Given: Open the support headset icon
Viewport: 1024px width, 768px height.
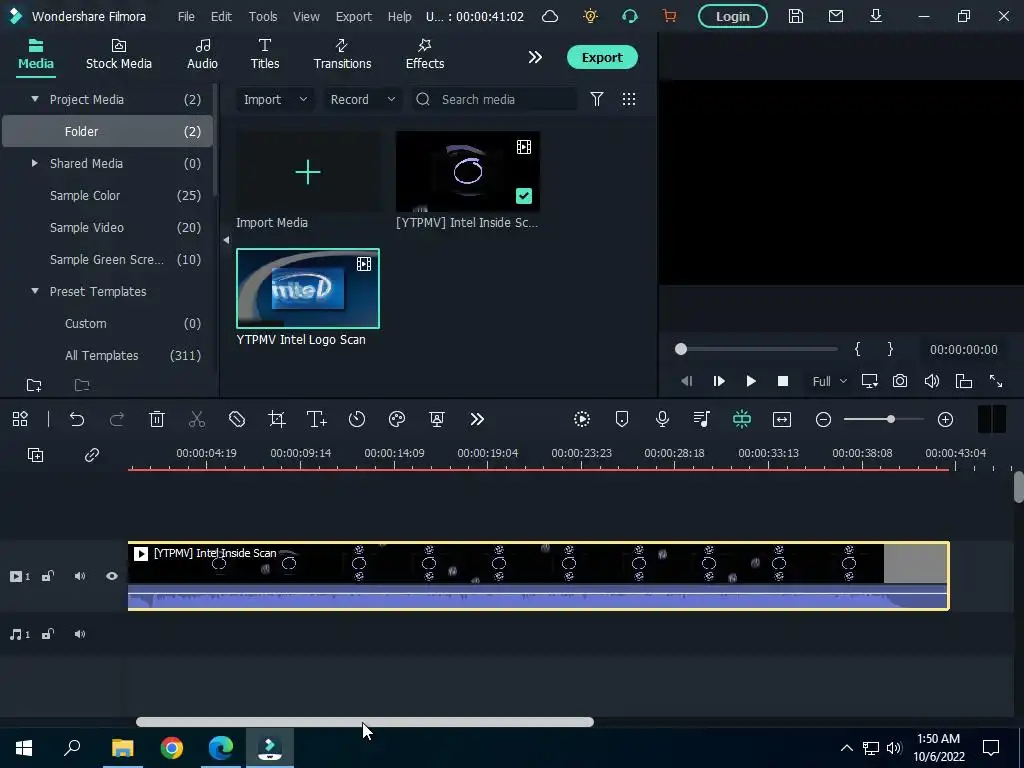Looking at the screenshot, I should (x=630, y=16).
